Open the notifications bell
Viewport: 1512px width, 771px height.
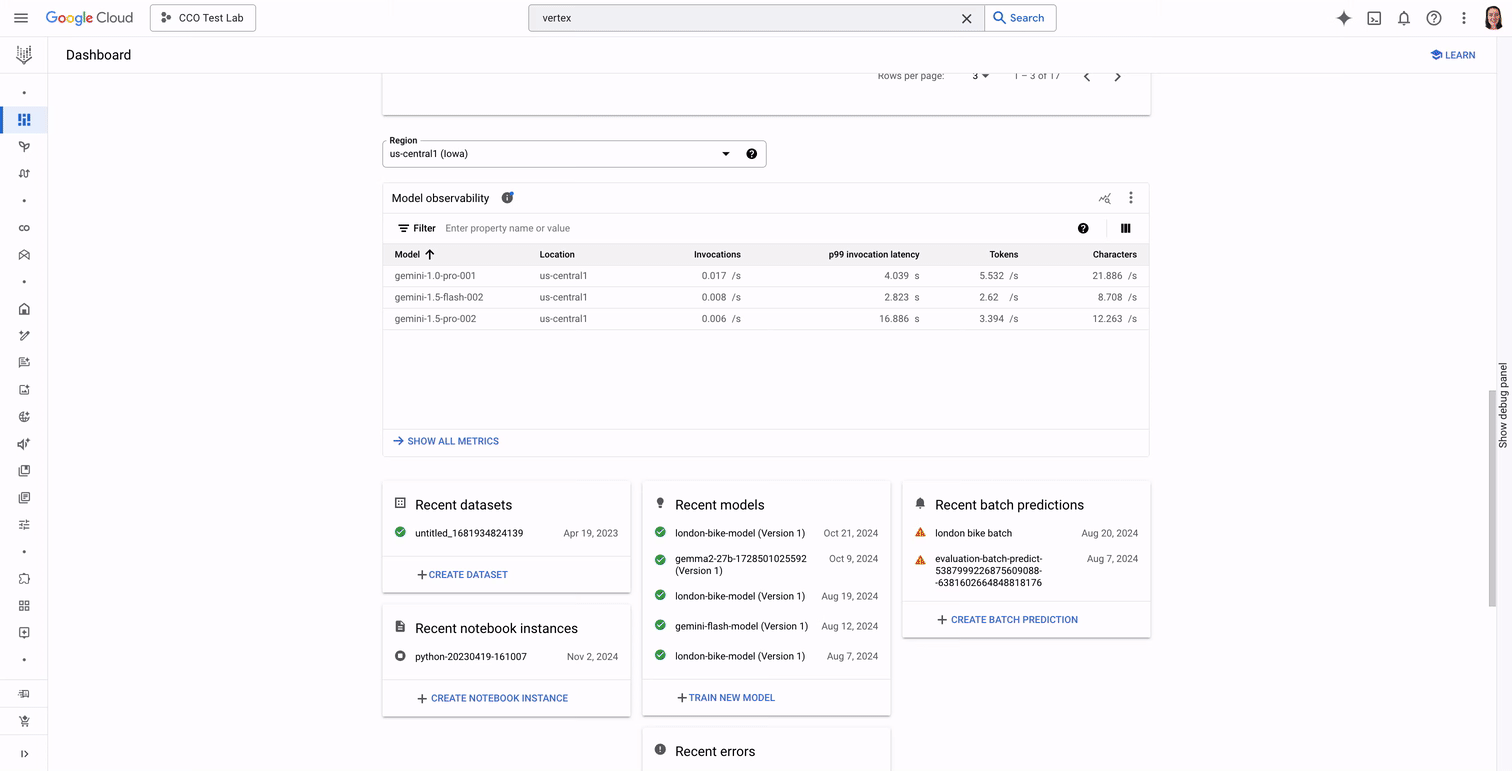coord(1404,17)
